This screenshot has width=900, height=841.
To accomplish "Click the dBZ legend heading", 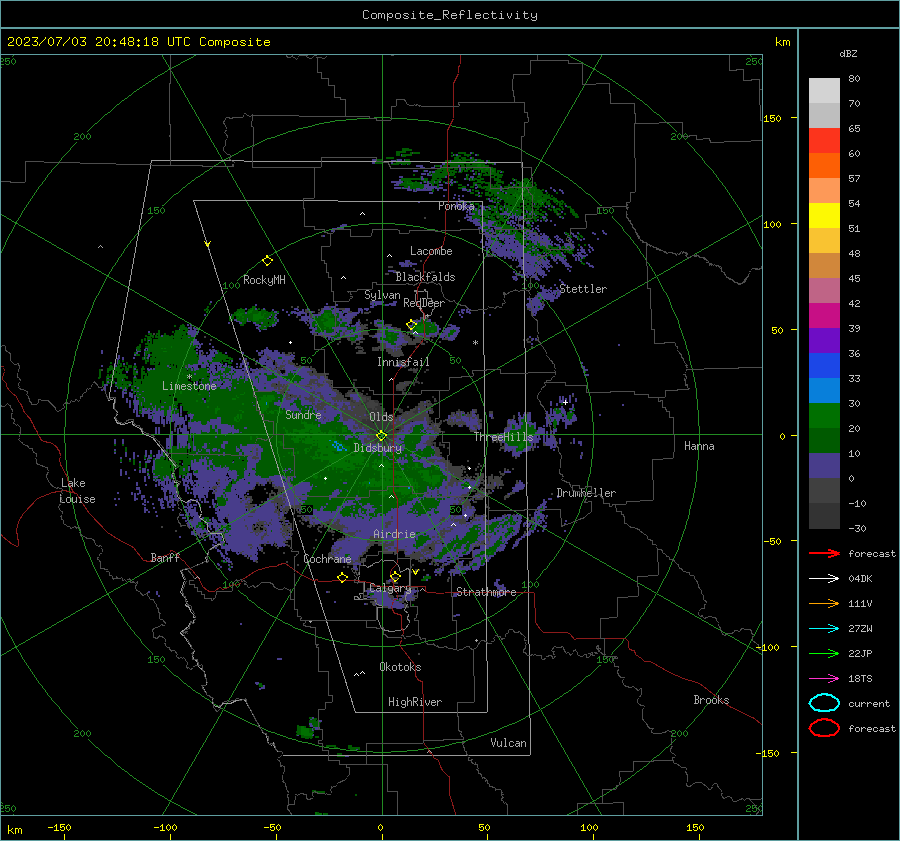I will (848, 54).
